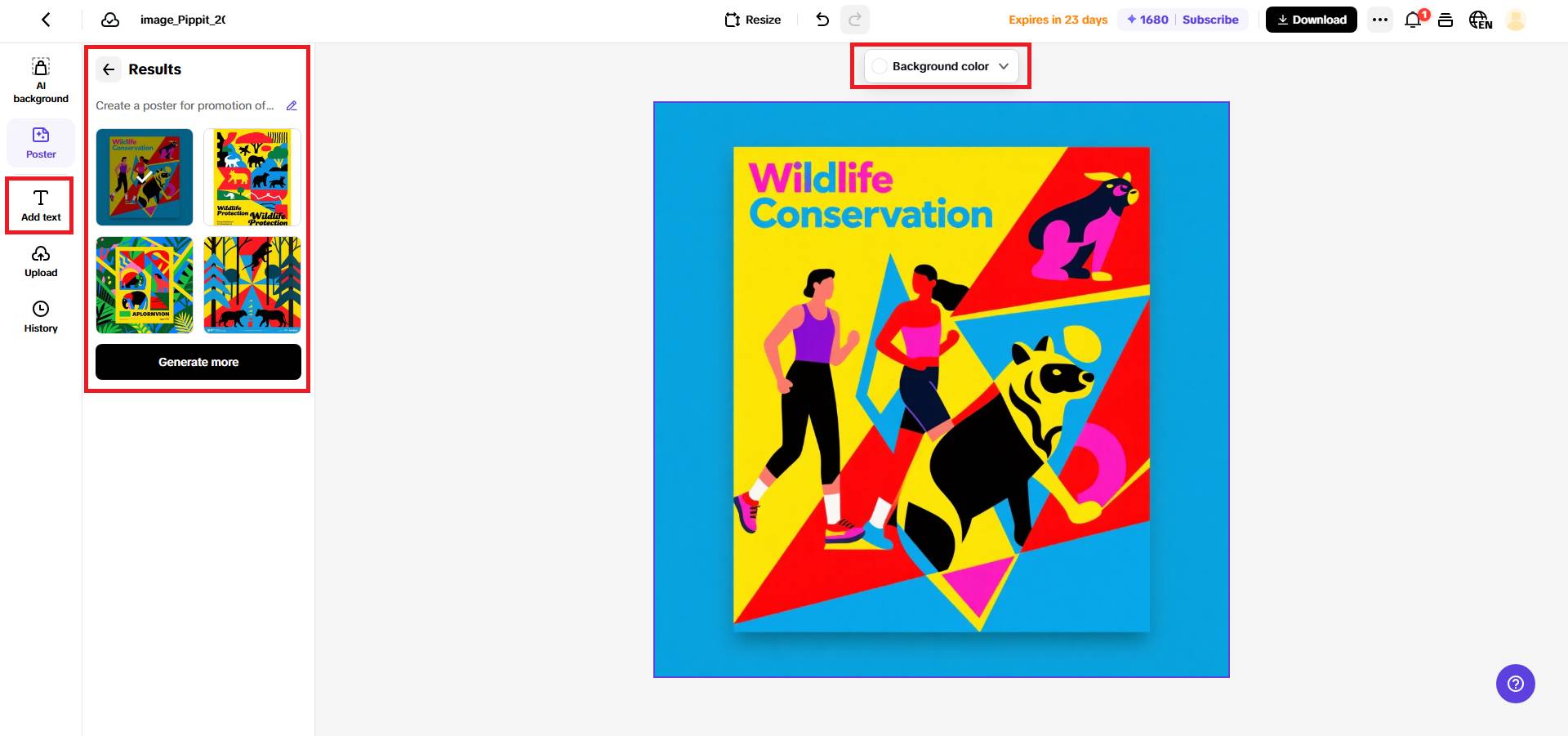Image resolution: width=1568 pixels, height=736 pixels.
Task: Edit the poster prompt with pencil icon
Action: pyautogui.click(x=292, y=105)
